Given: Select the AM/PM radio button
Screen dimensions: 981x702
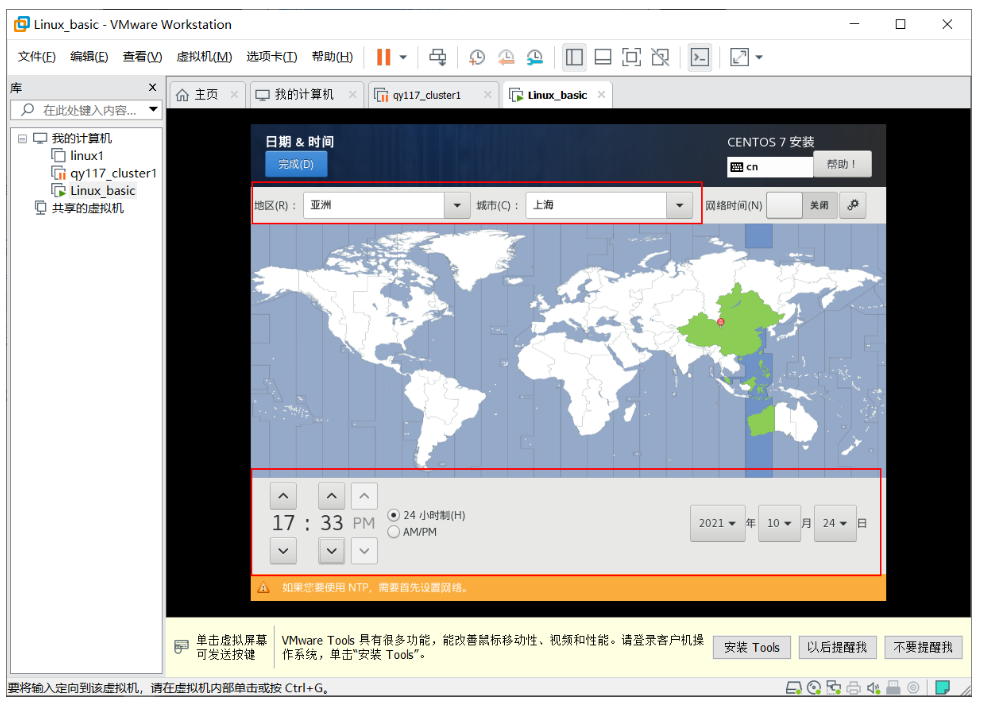Looking at the screenshot, I should click(x=394, y=532).
